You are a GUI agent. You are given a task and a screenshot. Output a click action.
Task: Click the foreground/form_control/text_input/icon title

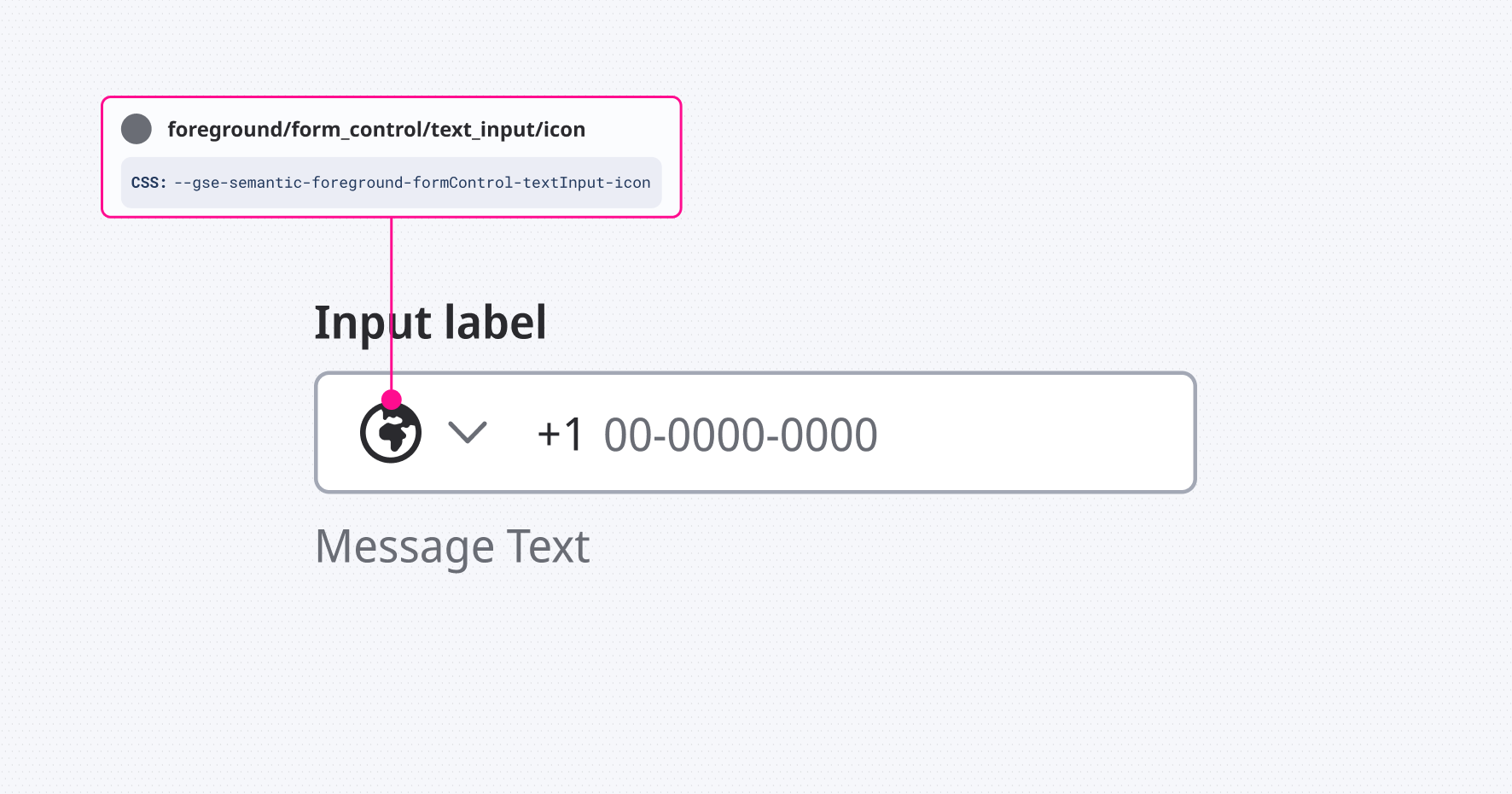click(377, 129)
